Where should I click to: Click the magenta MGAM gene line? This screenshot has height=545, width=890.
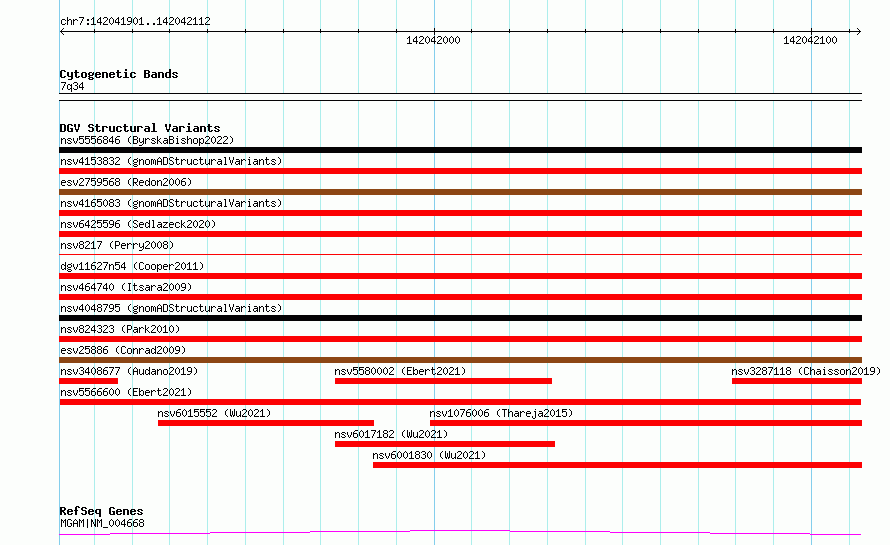point(460,533)
